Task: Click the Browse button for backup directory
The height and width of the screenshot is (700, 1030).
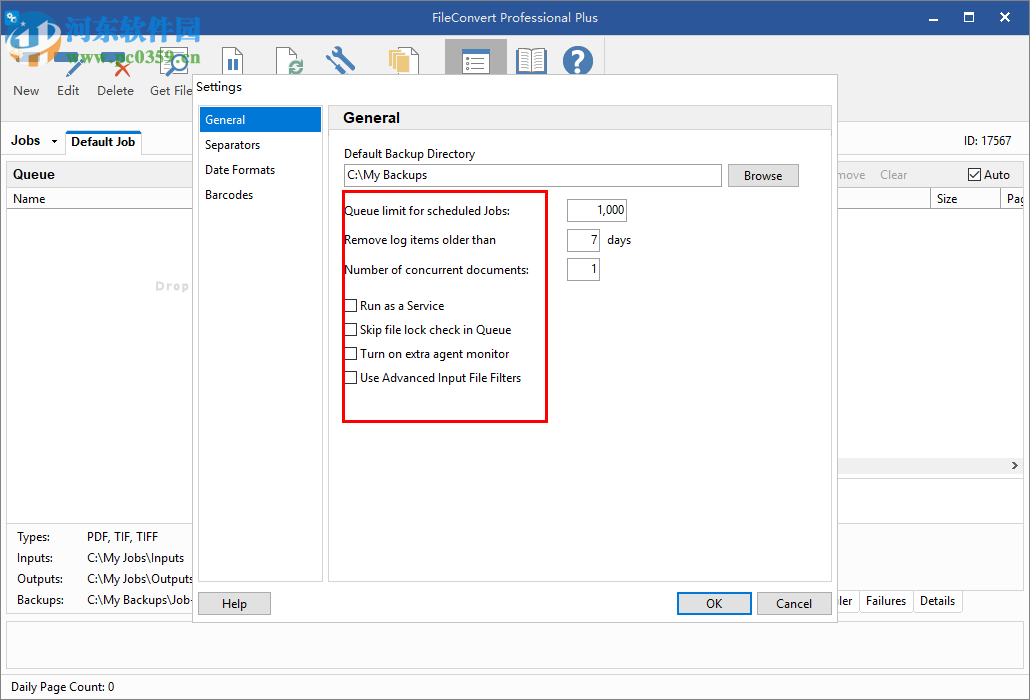Action: pyautogui.click(x=763, y=175)
